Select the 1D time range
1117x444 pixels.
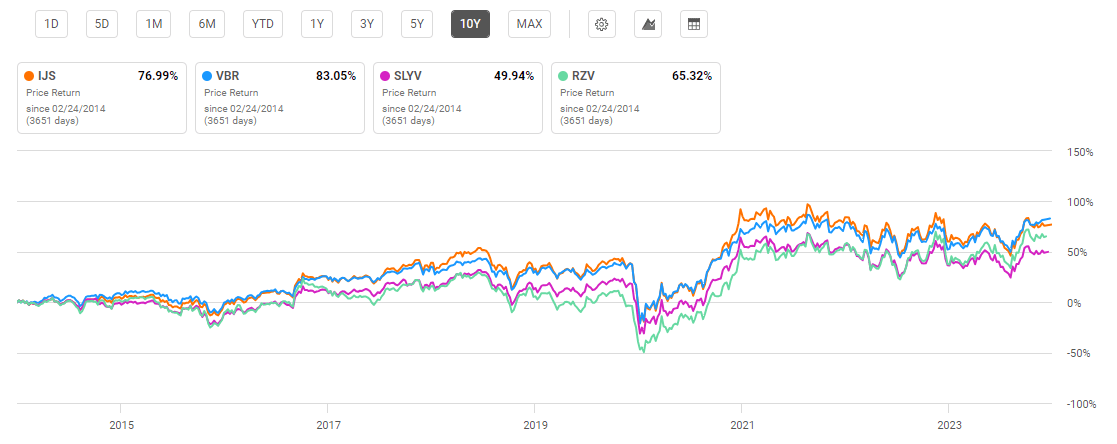[x=54, y=24]
